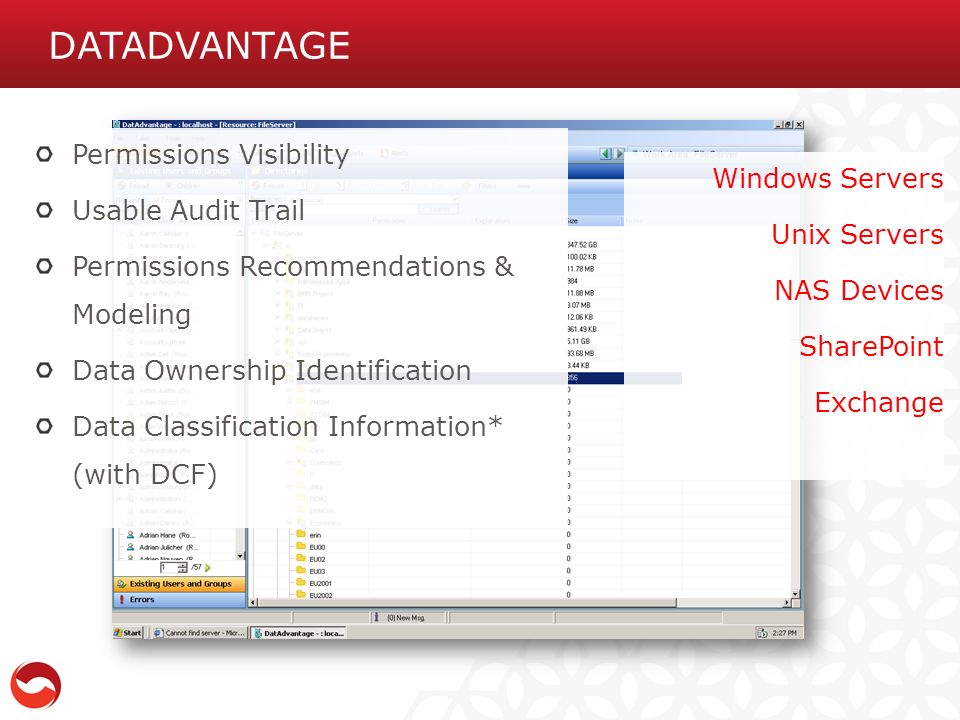Screen dimensions: 960x720
Task: Switch to the Errors pane
Action: click(179, 599)
